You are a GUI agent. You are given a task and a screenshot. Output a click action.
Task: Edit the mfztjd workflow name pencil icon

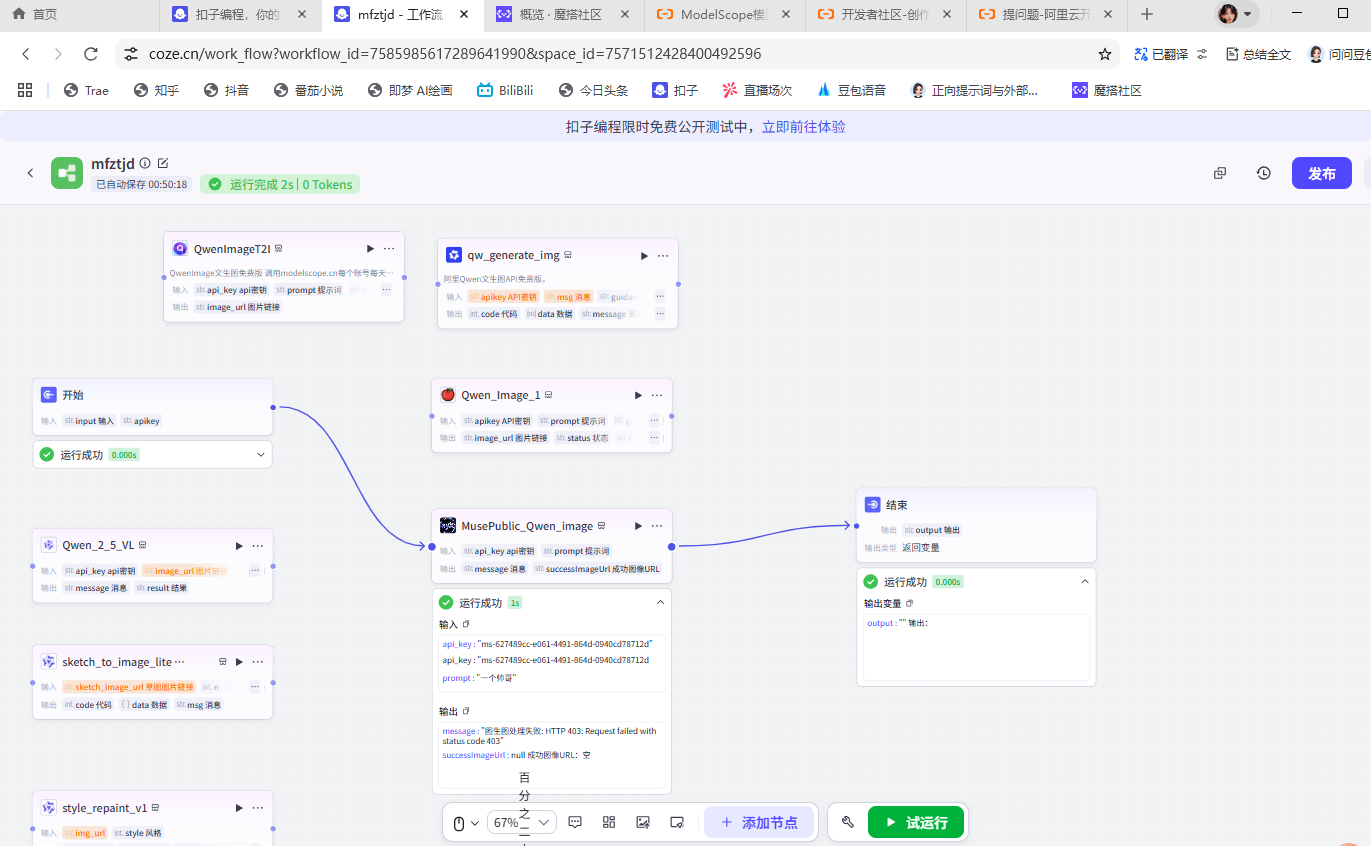pos(163,163)
